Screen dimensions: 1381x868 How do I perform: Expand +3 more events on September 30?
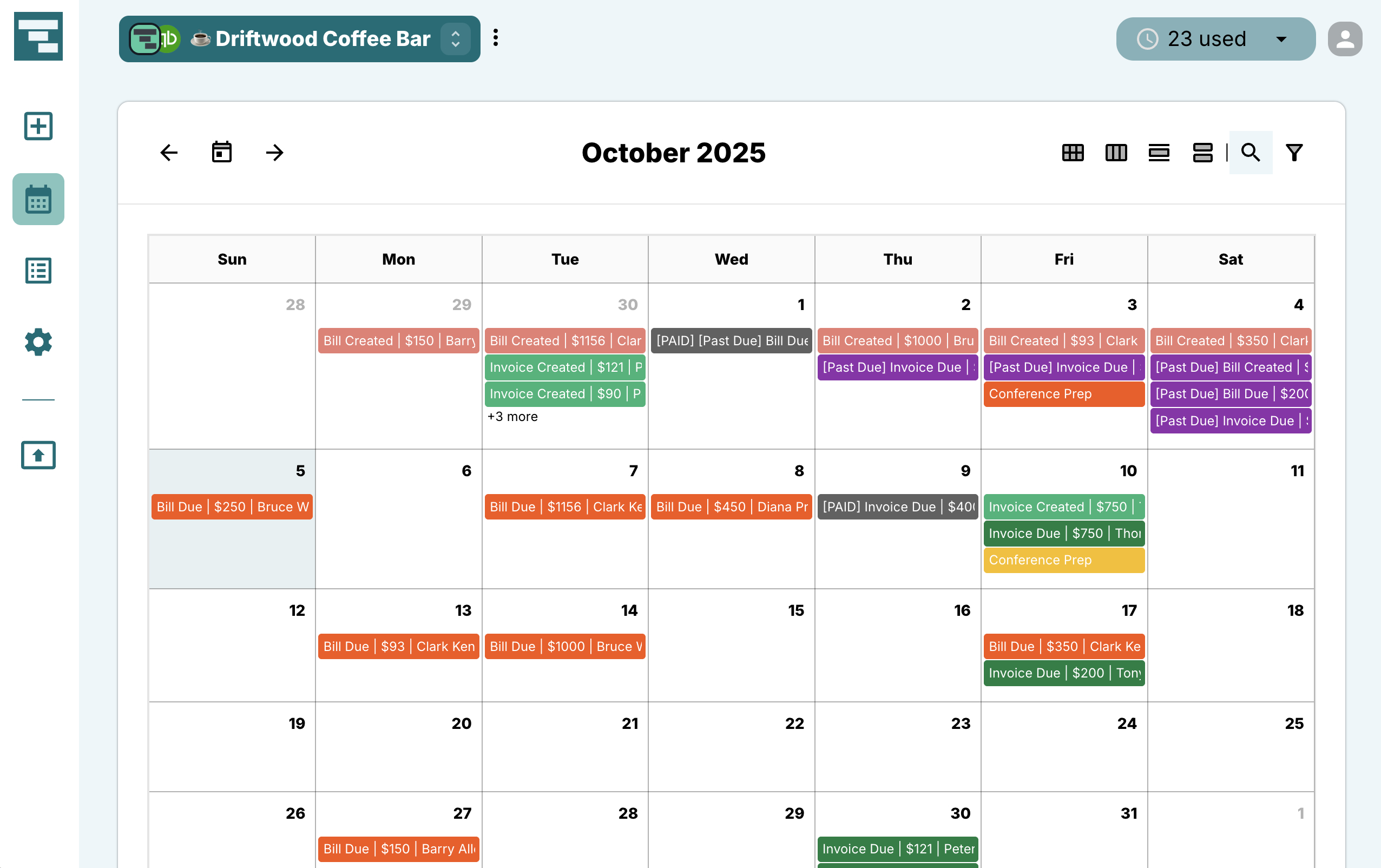512,417
